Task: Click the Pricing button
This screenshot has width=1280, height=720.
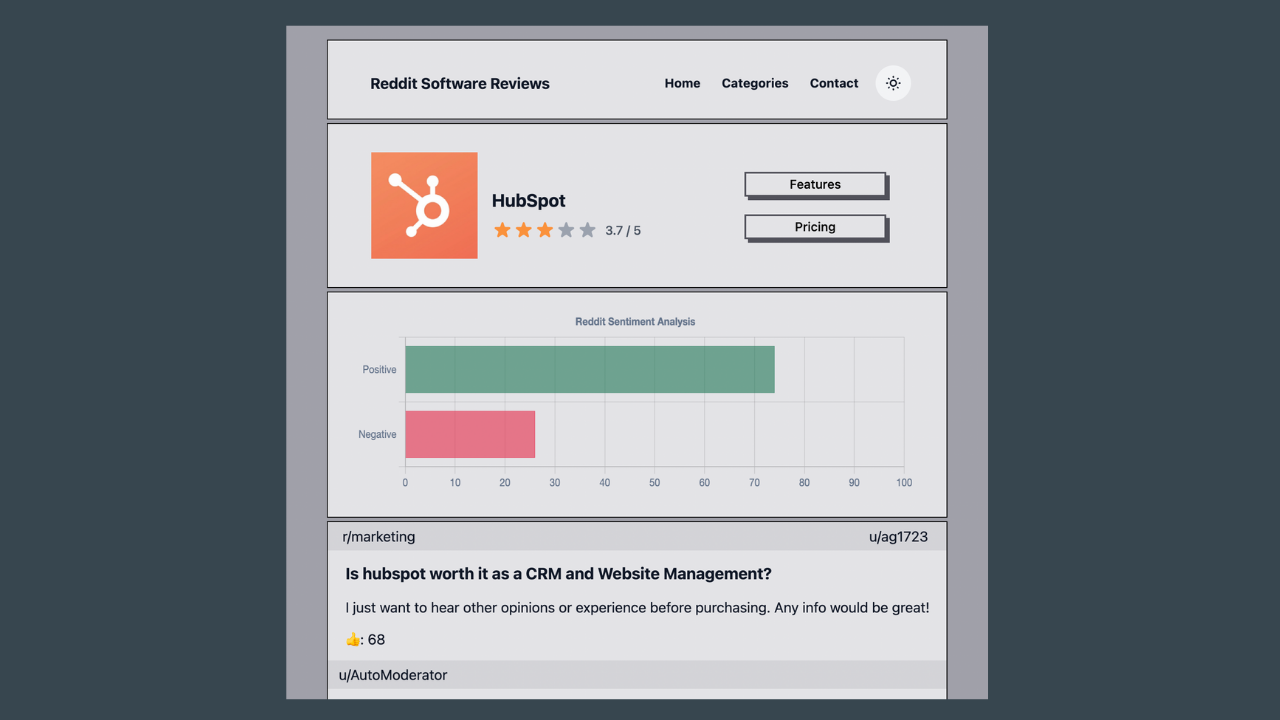Action: pyautogui.click(x=815, y=227)
